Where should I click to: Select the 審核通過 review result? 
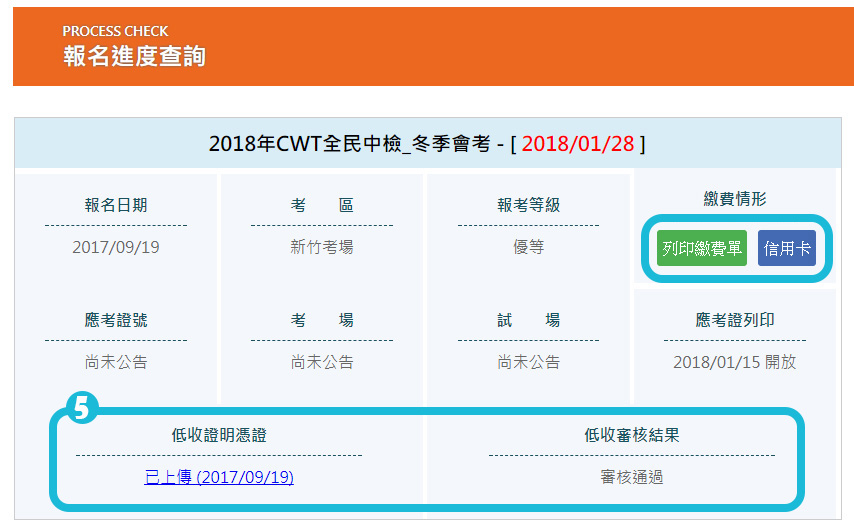pyautogui.click(x=632, y=477)
